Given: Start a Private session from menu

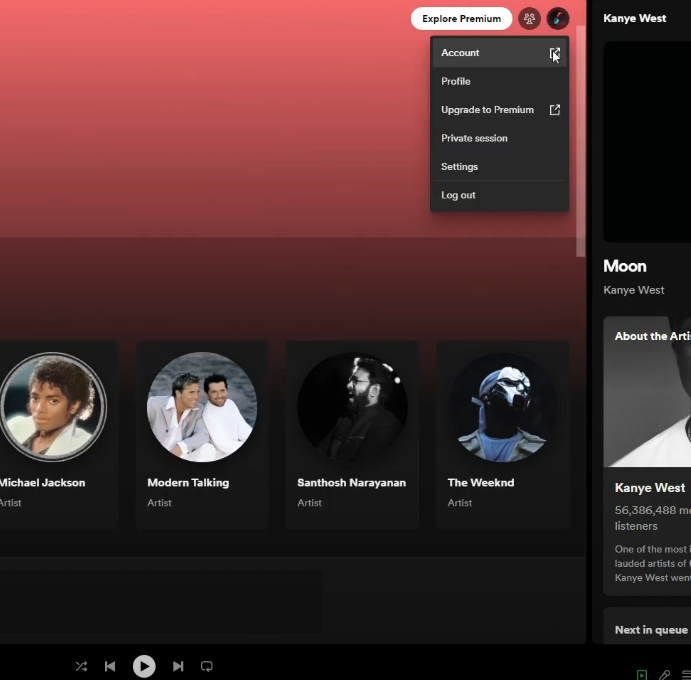Looking at the screenshot, I should (x=500, y=138).
